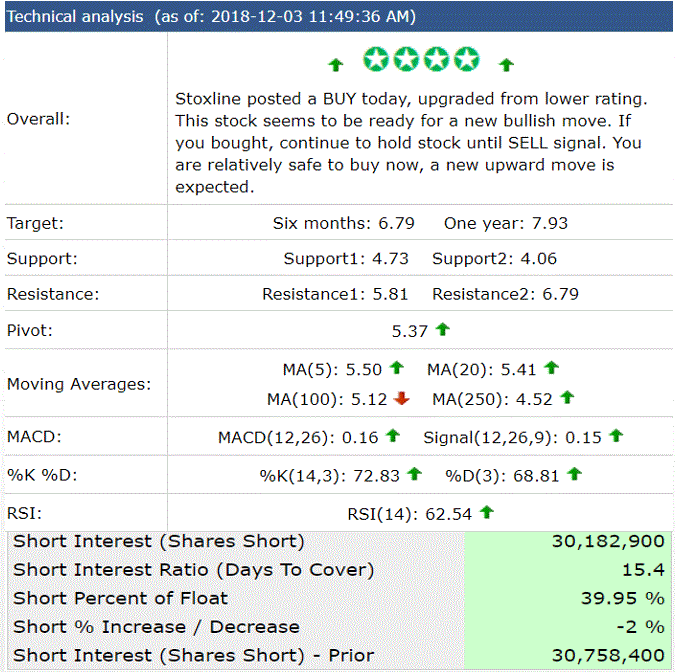
Task: Click the second green star rating icon
Action: 406,59
